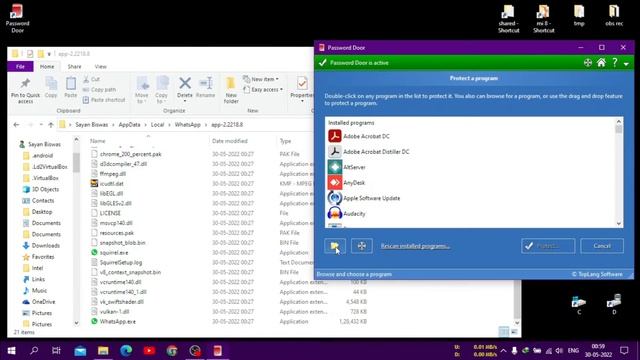640x360 pixels.
Task: Click Rescan installed programs link
Action: pyautogui.click(x=415, y=246)
